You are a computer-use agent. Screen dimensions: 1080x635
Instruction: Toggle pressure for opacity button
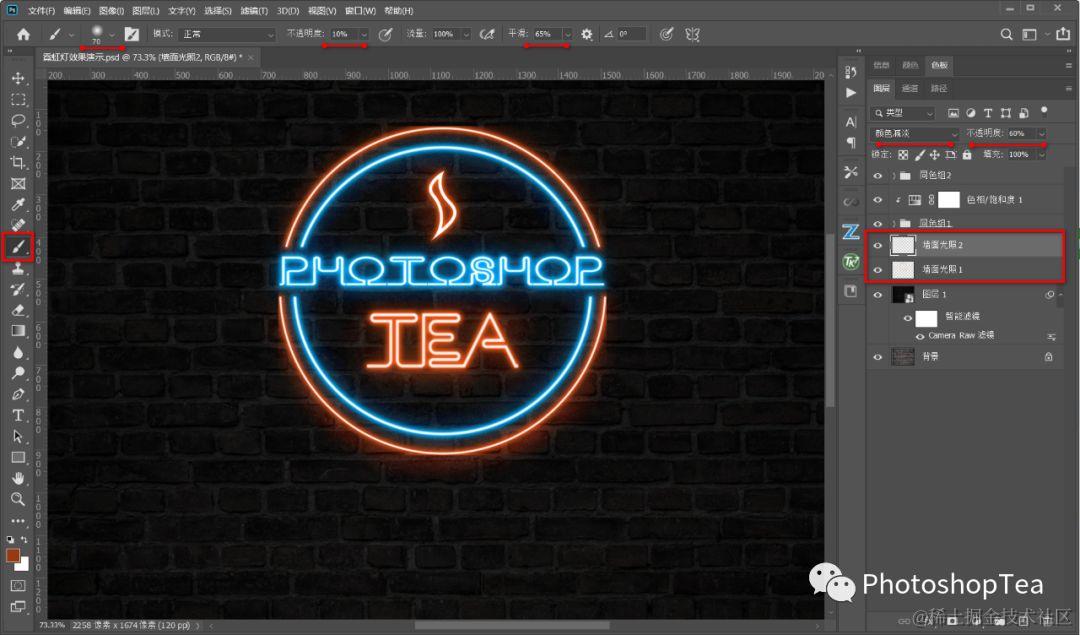point(386,34)
